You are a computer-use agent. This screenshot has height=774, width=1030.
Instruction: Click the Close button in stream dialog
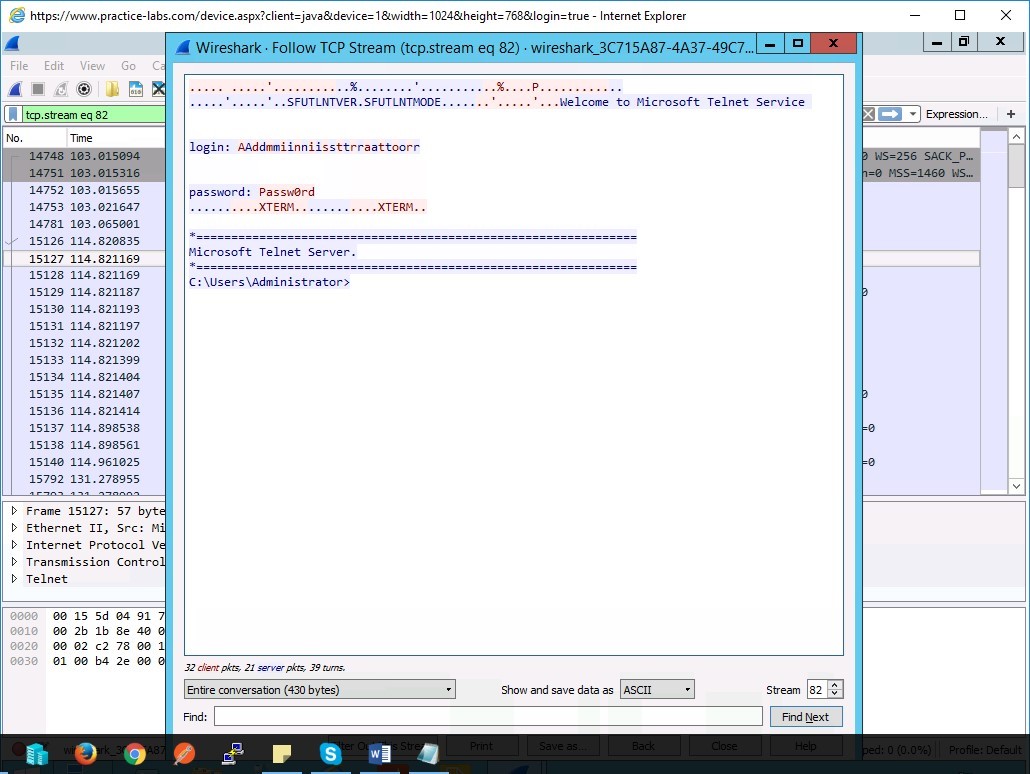pyautogui.click(x=724, y=746)
